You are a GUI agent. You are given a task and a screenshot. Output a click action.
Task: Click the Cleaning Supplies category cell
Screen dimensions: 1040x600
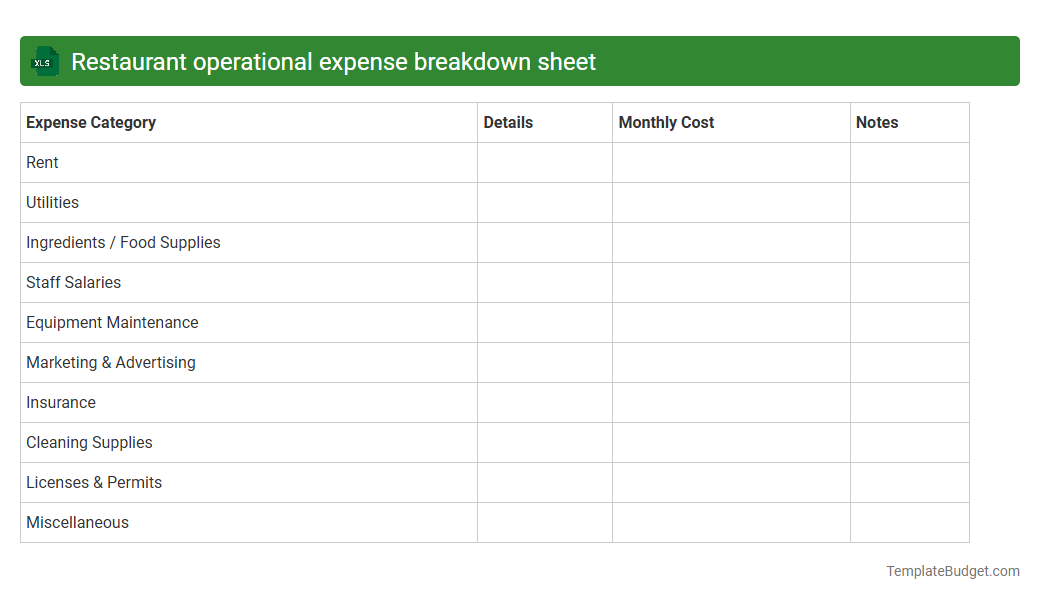click(89, 442)
